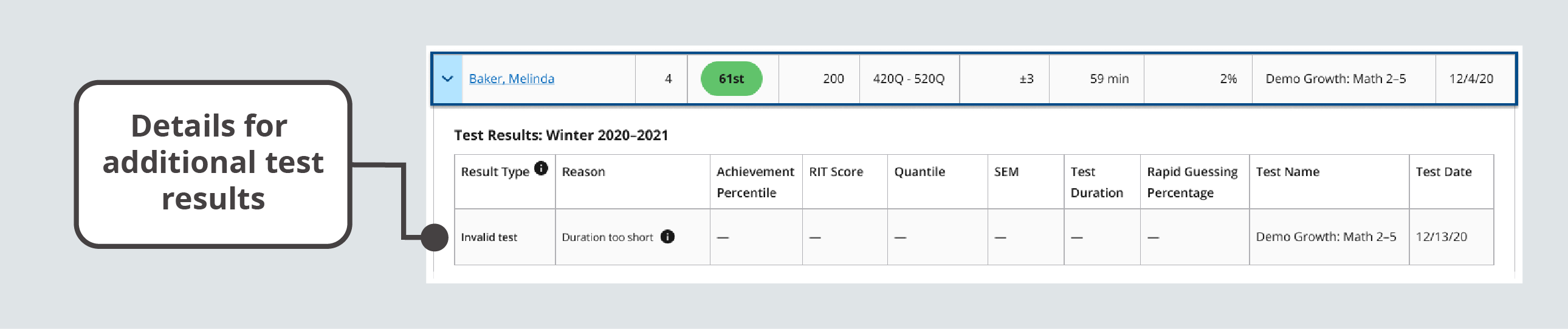Screen dimensions: 1568x329
Task: Click the green 61st percentile badge
Action: [x=731, y=79]
